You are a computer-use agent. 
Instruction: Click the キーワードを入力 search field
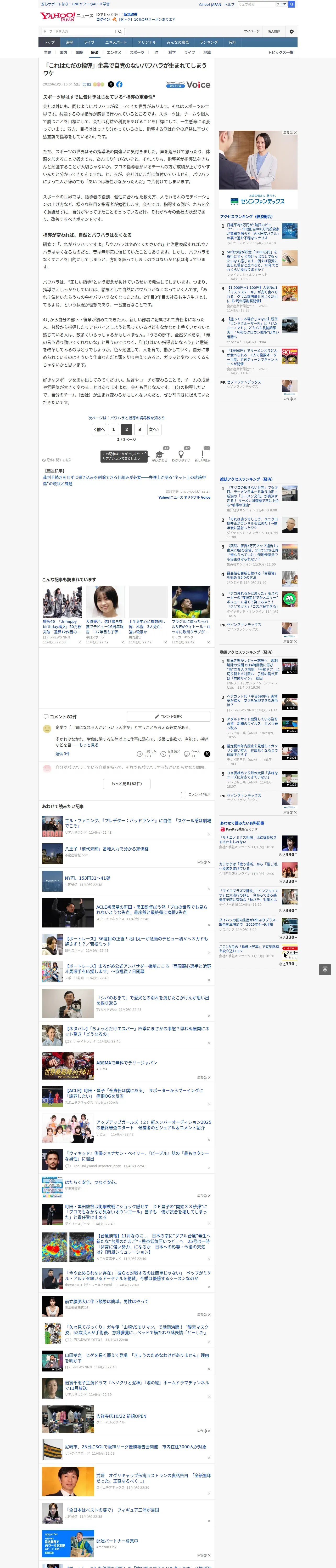pos(79,32)
